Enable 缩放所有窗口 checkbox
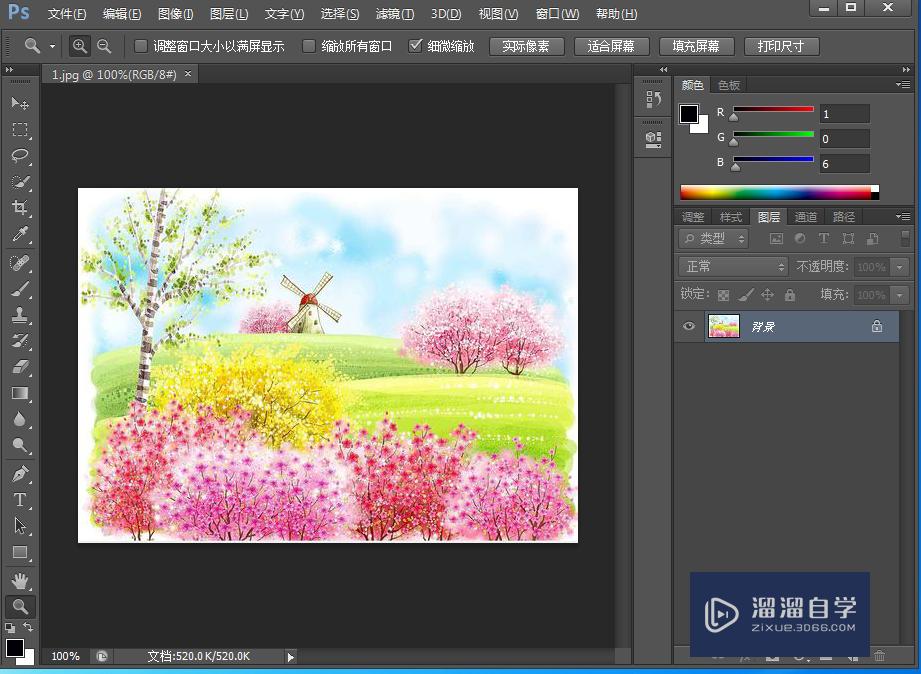921x674 pixels. coord(309,46)
